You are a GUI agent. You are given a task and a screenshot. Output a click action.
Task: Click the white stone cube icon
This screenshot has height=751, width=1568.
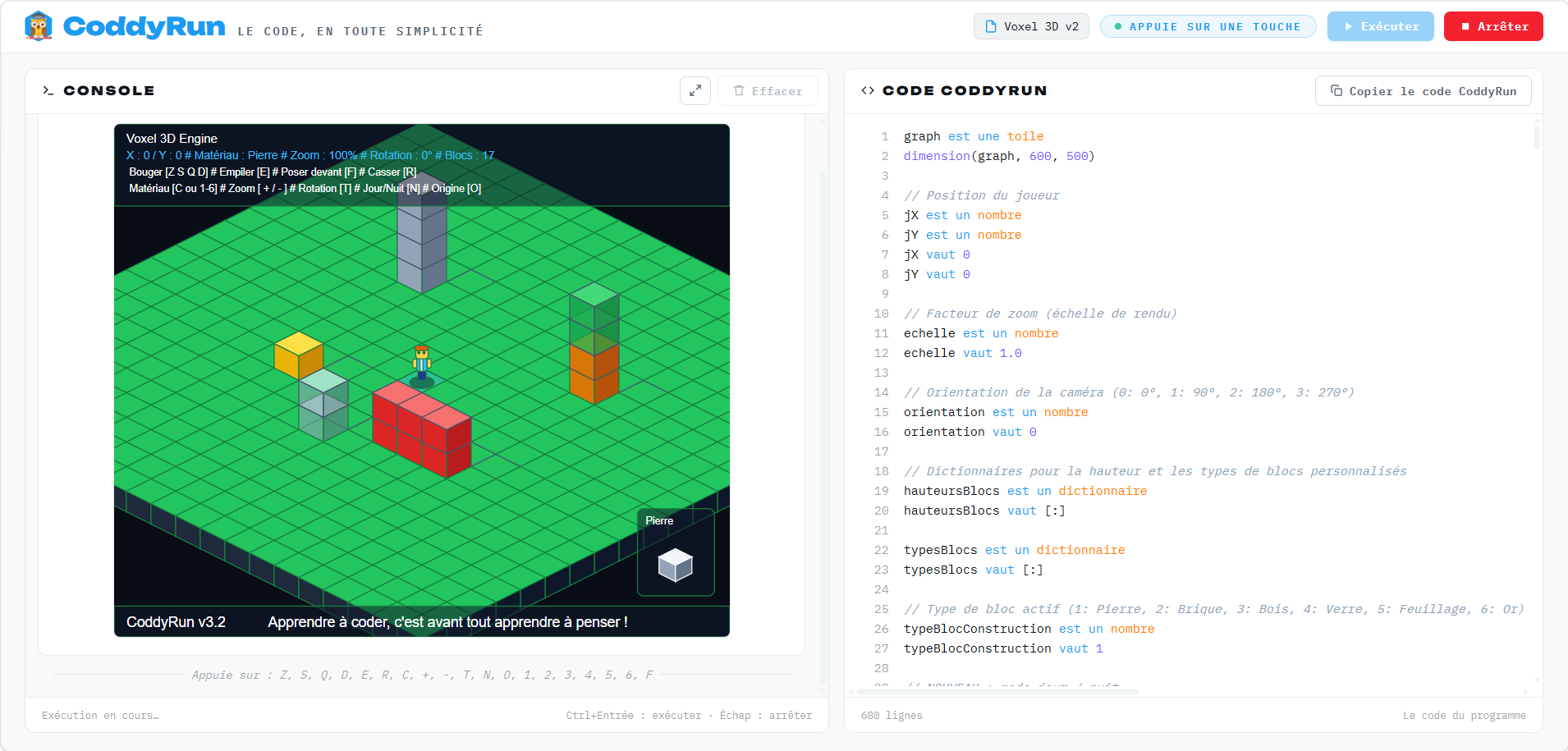(676, 565)
